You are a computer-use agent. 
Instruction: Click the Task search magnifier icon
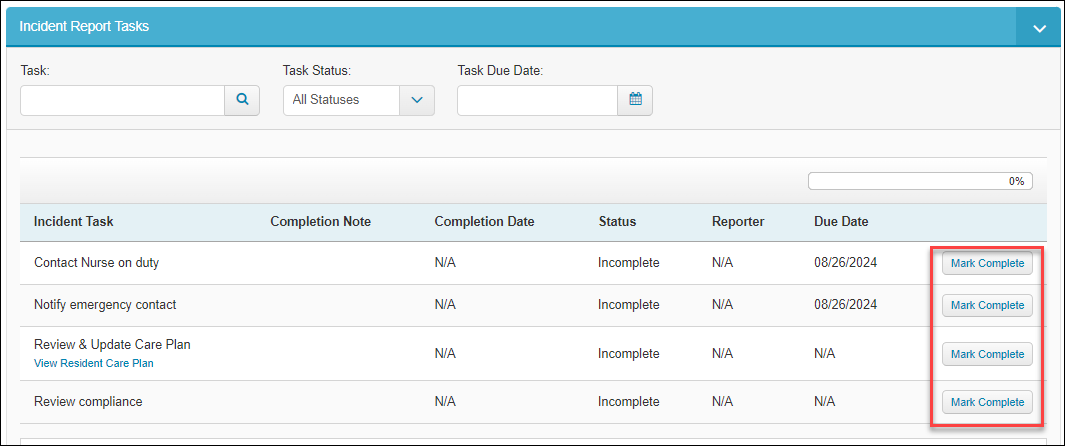coord(242,100)
